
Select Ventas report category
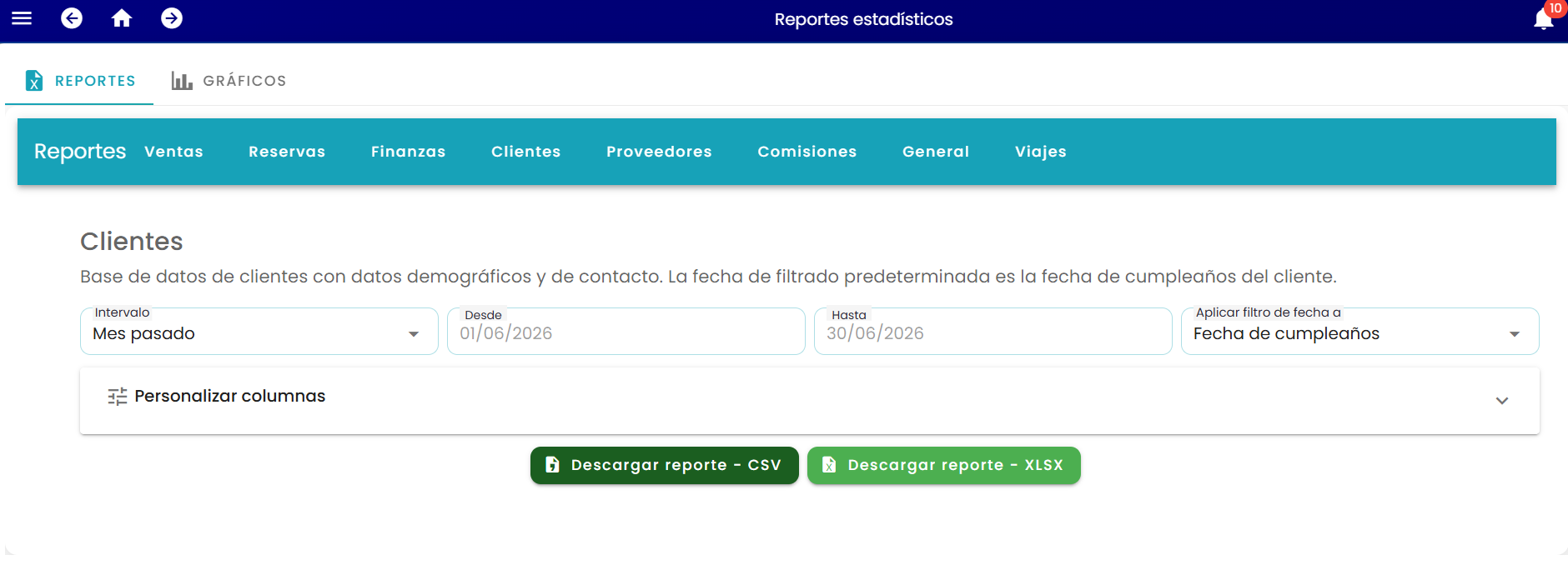tap(173, 152)
